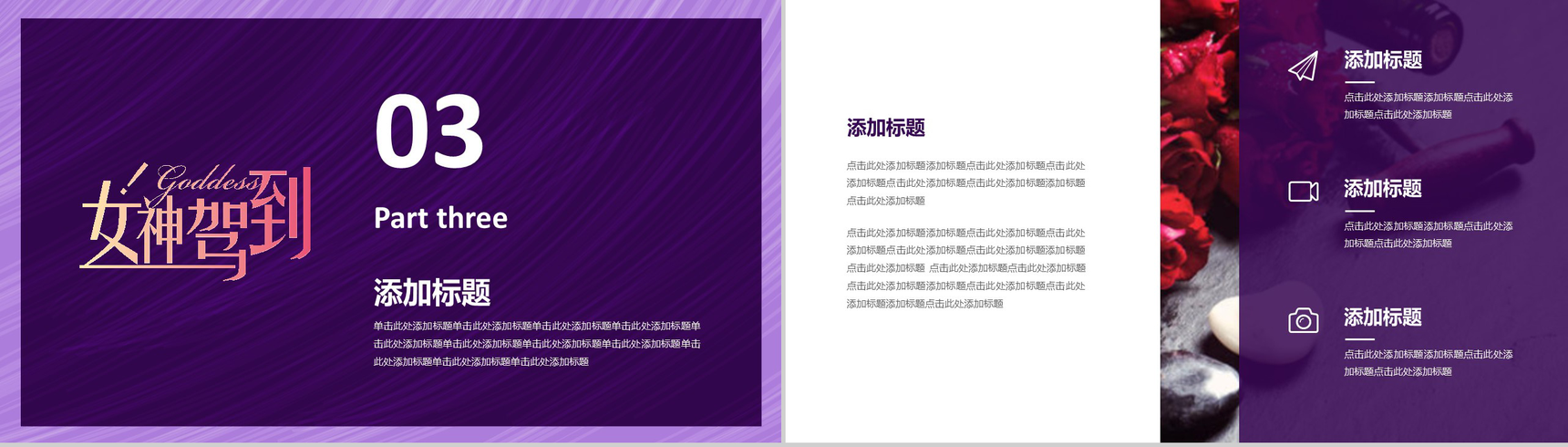Click the red roses photo strip
Screen dimensions: 1568x447
1200,221
